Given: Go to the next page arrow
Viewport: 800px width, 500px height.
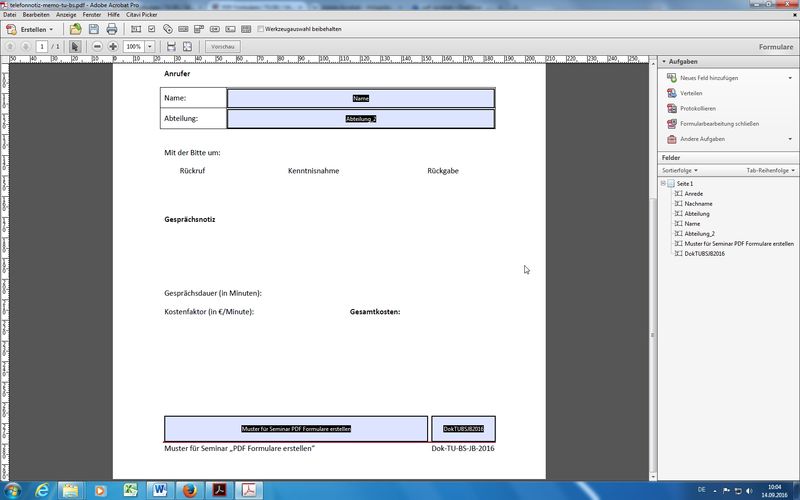Looking at the screenshot, I should click(x=26, y=46).
